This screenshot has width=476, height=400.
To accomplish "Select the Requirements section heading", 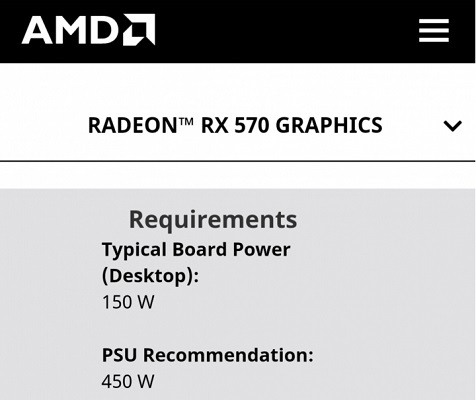I will pyautogui.click(x=213, y=219).
